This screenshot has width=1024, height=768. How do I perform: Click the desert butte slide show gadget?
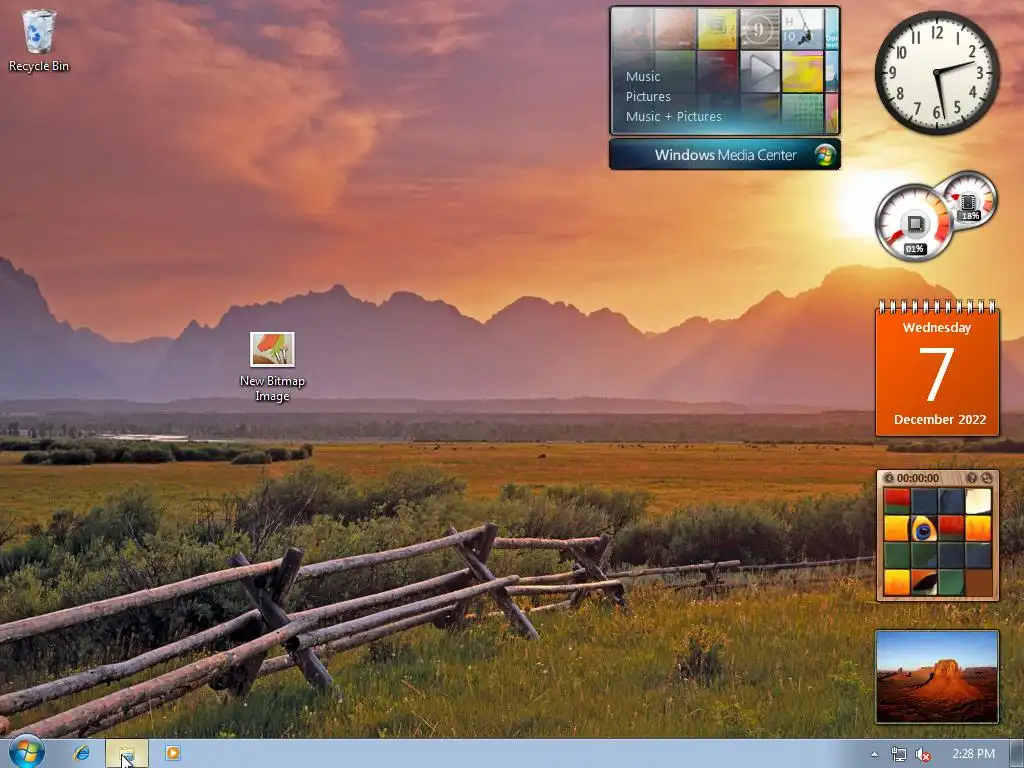click(937, 677)
